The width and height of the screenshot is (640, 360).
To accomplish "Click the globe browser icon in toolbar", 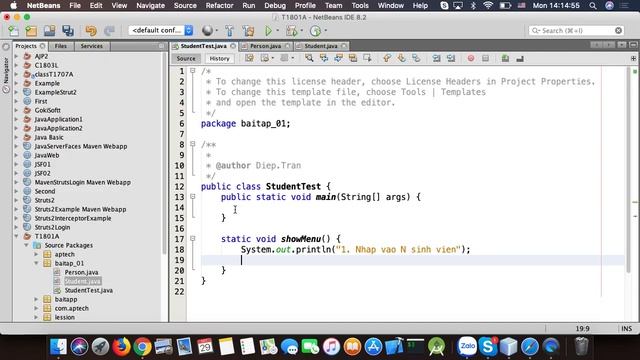I will pyautogui.click(x=207, y=31).
